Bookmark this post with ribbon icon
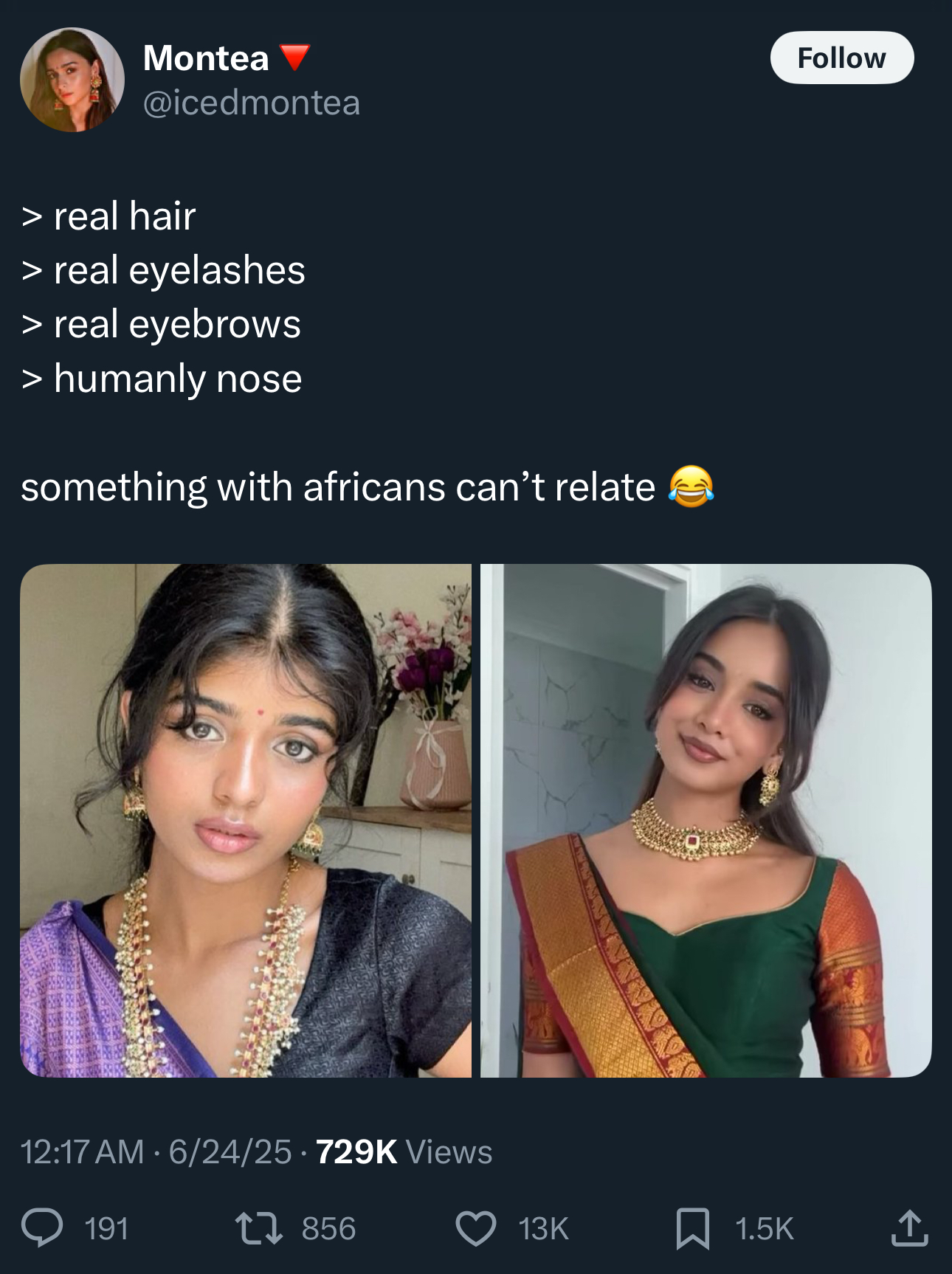Screen dimensions: 952x1274 point(692,1228)
